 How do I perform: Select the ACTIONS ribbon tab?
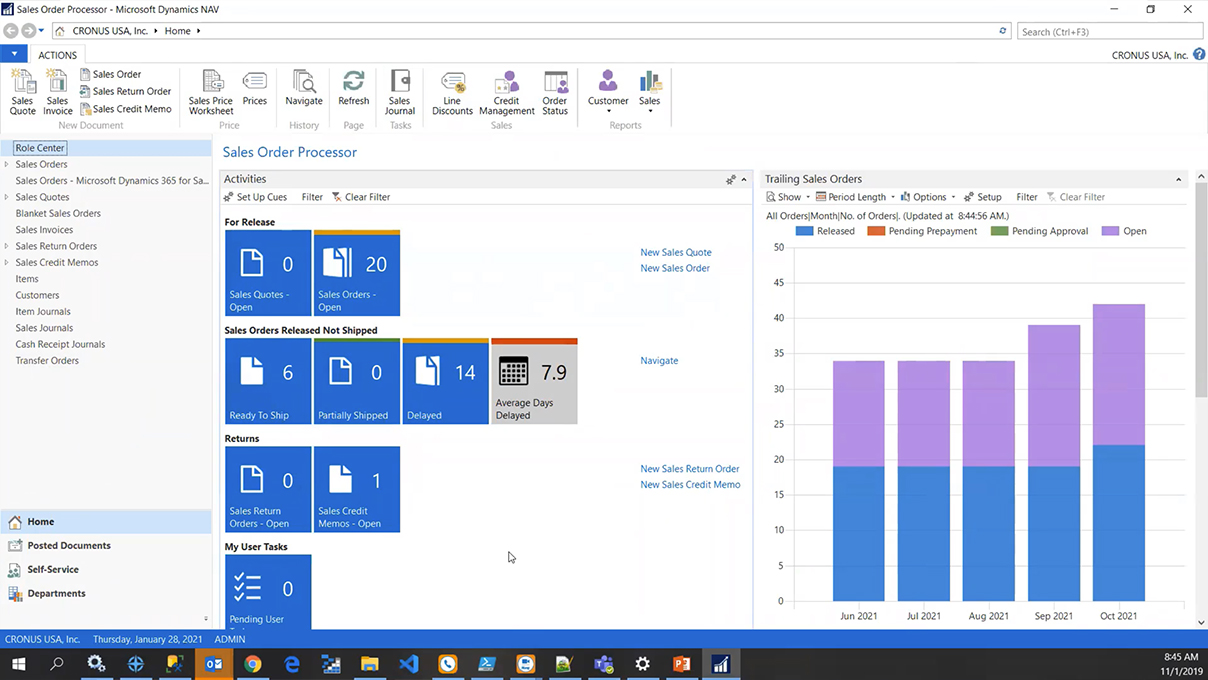[x=57, y=55]
